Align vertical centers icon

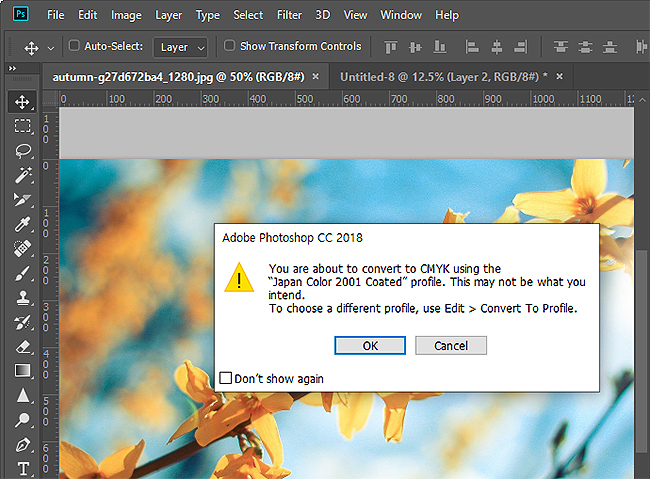[415, 47]
